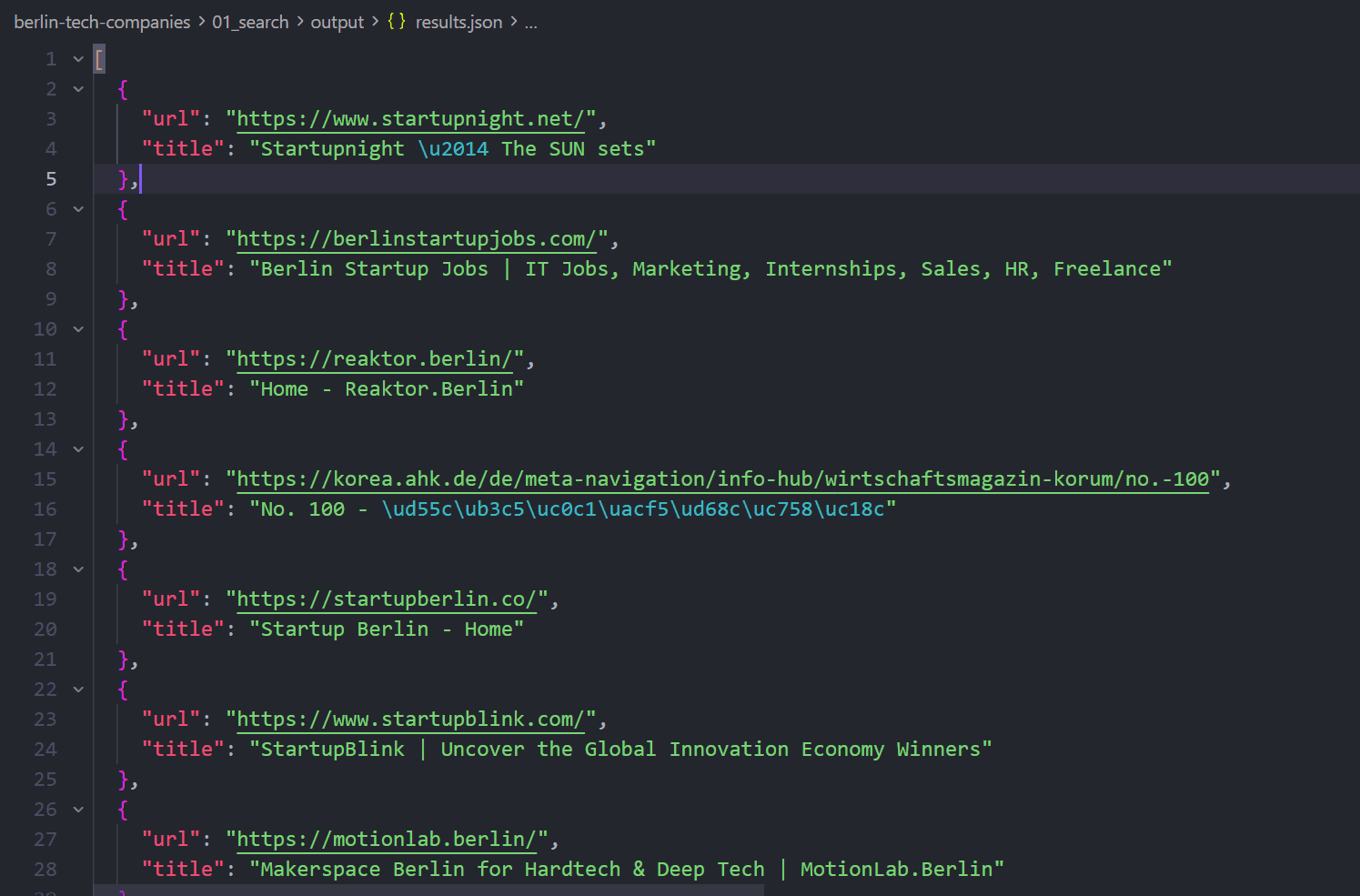Image resolution: width=1360 pixels, height=896 pixels.
Task: Follow the startupnight.net URL link
Action: 410,119
